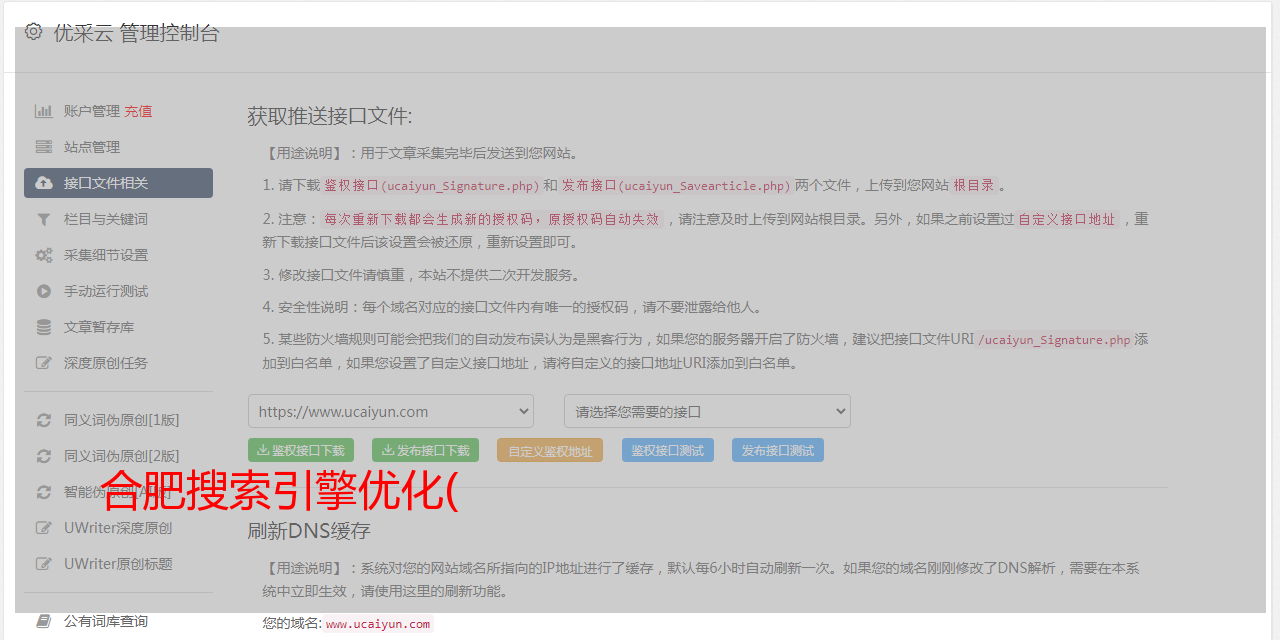Click the server icon for 站点管理
The height and width of the screenshot is (640, 1280).
click(44, 147)
